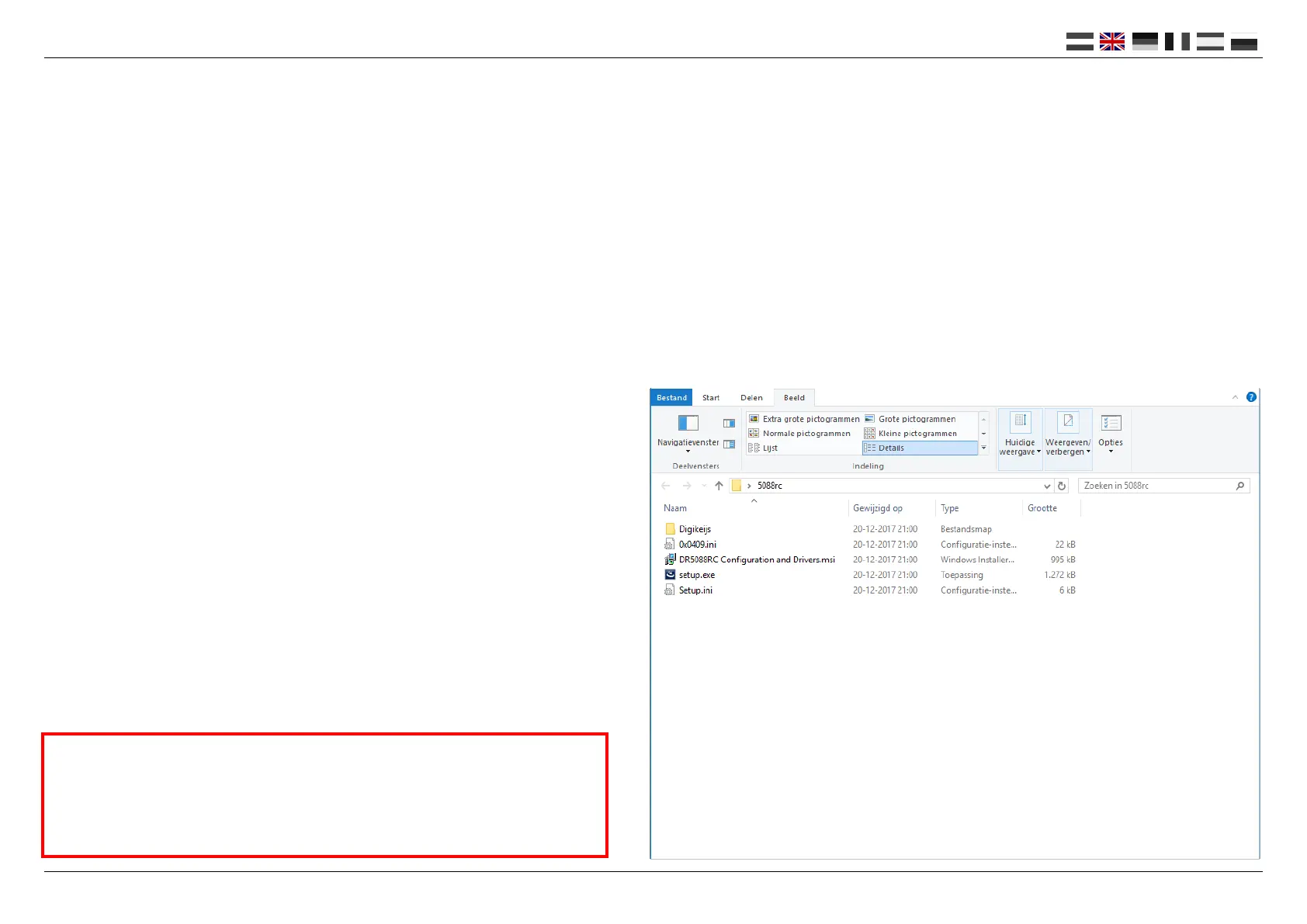Click the Navigatievenster pane icon
Screen dimensions: 1307x924
coord(688,423)
